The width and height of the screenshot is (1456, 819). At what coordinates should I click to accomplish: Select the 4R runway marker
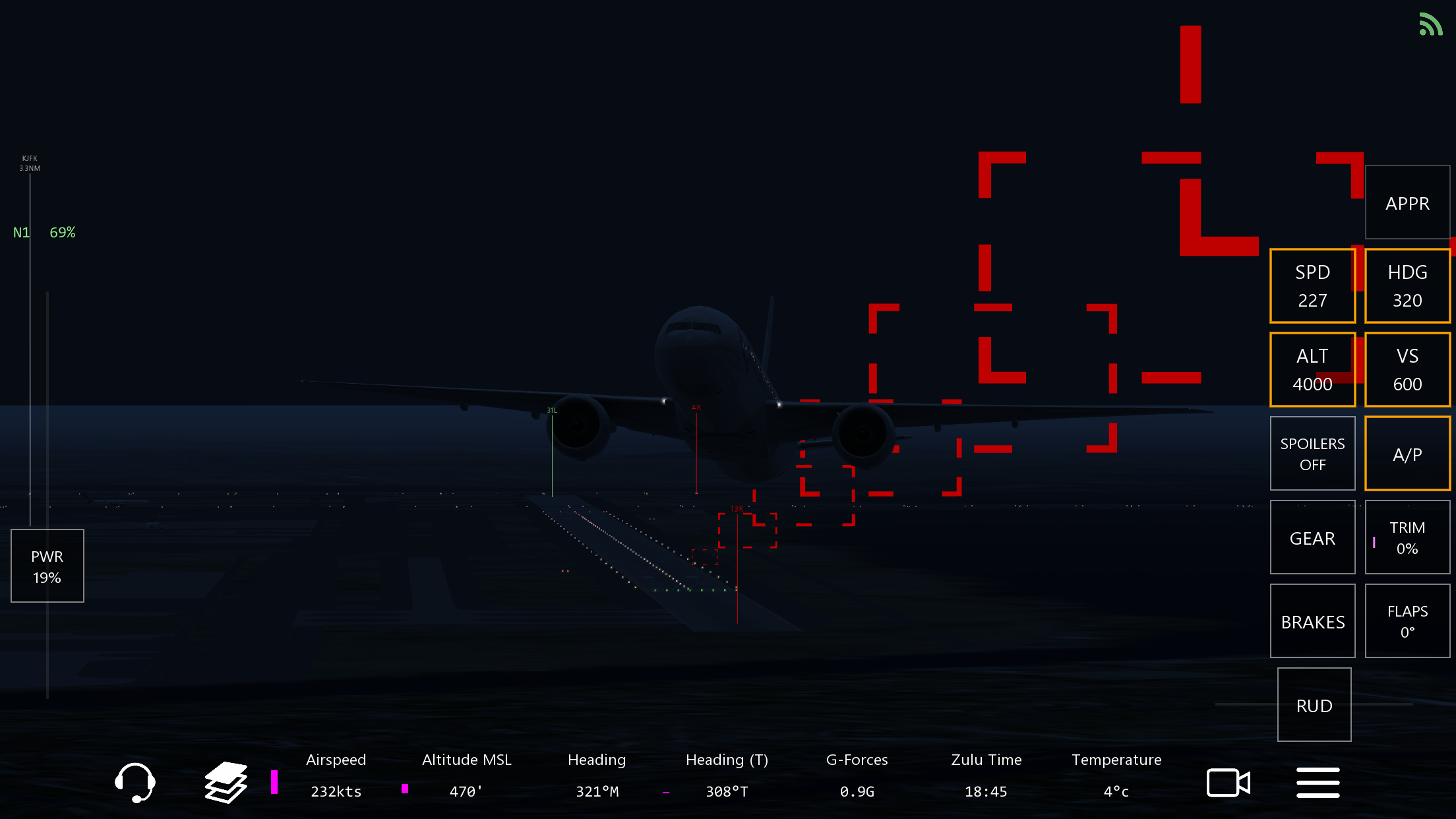click(x=696, y=408)
